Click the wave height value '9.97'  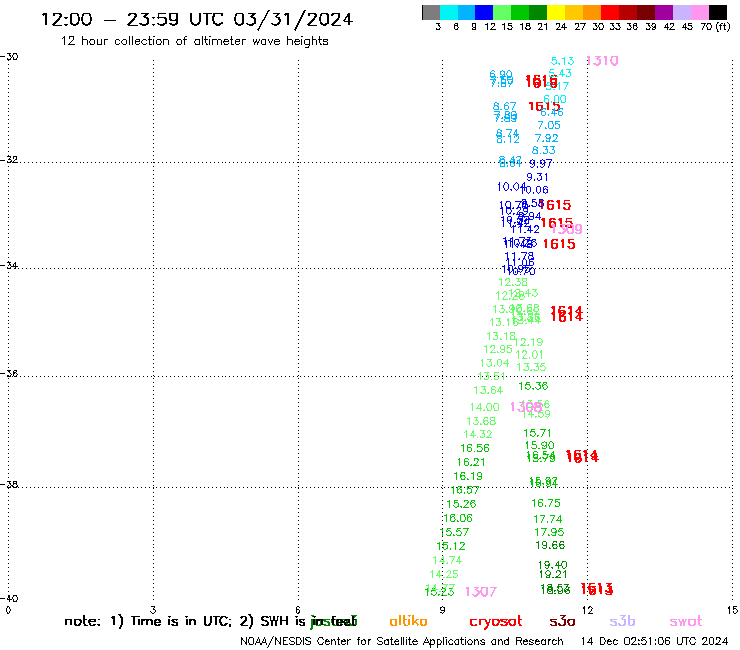click(x=541, y=164)
